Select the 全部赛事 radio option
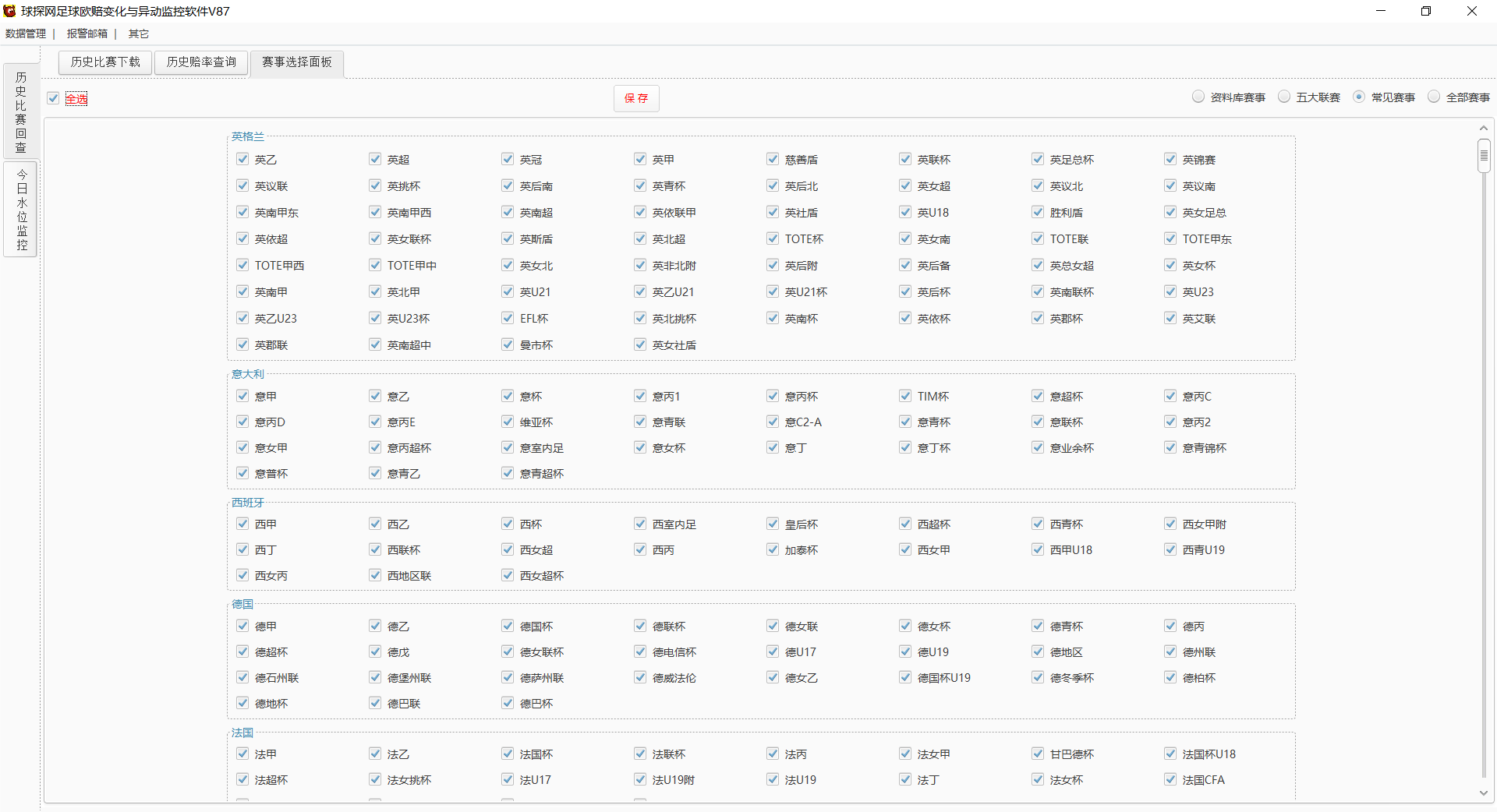 (x=1434, y=97)
